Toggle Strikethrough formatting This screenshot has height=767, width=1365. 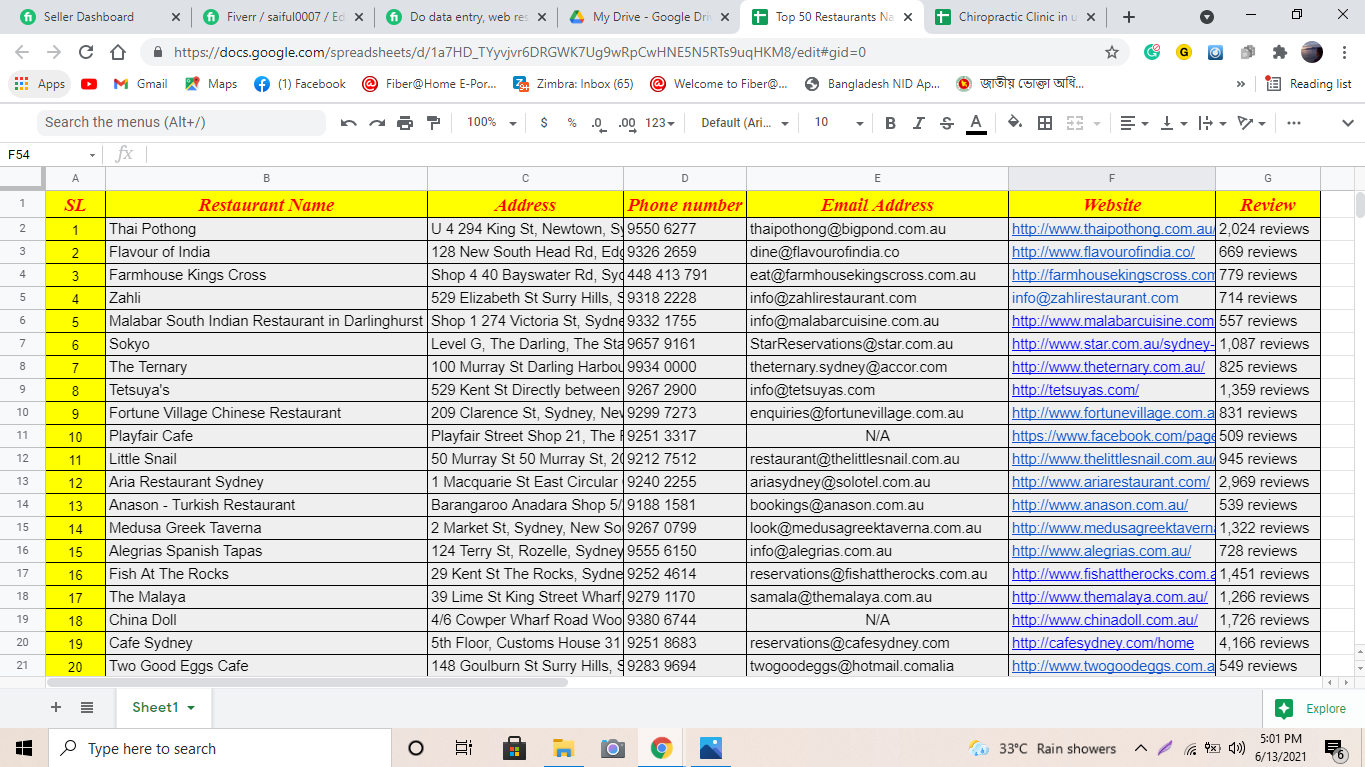(x=947, y=123)
